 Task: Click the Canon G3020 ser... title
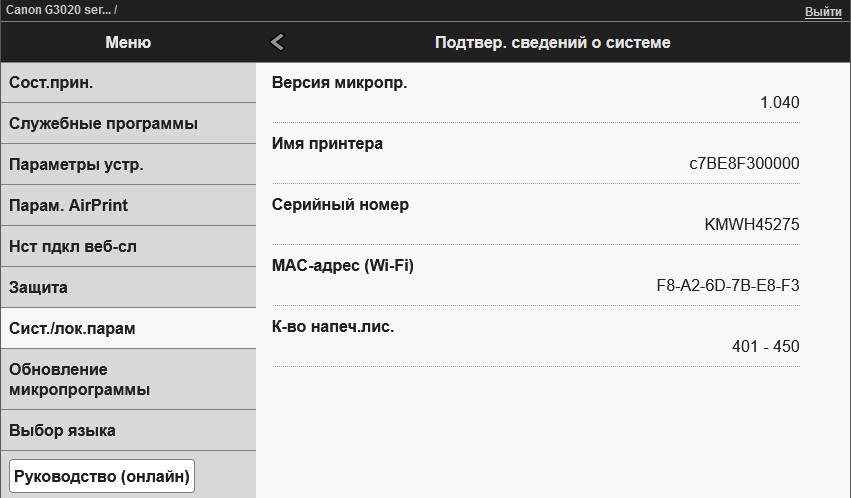(x=60, y=10)
